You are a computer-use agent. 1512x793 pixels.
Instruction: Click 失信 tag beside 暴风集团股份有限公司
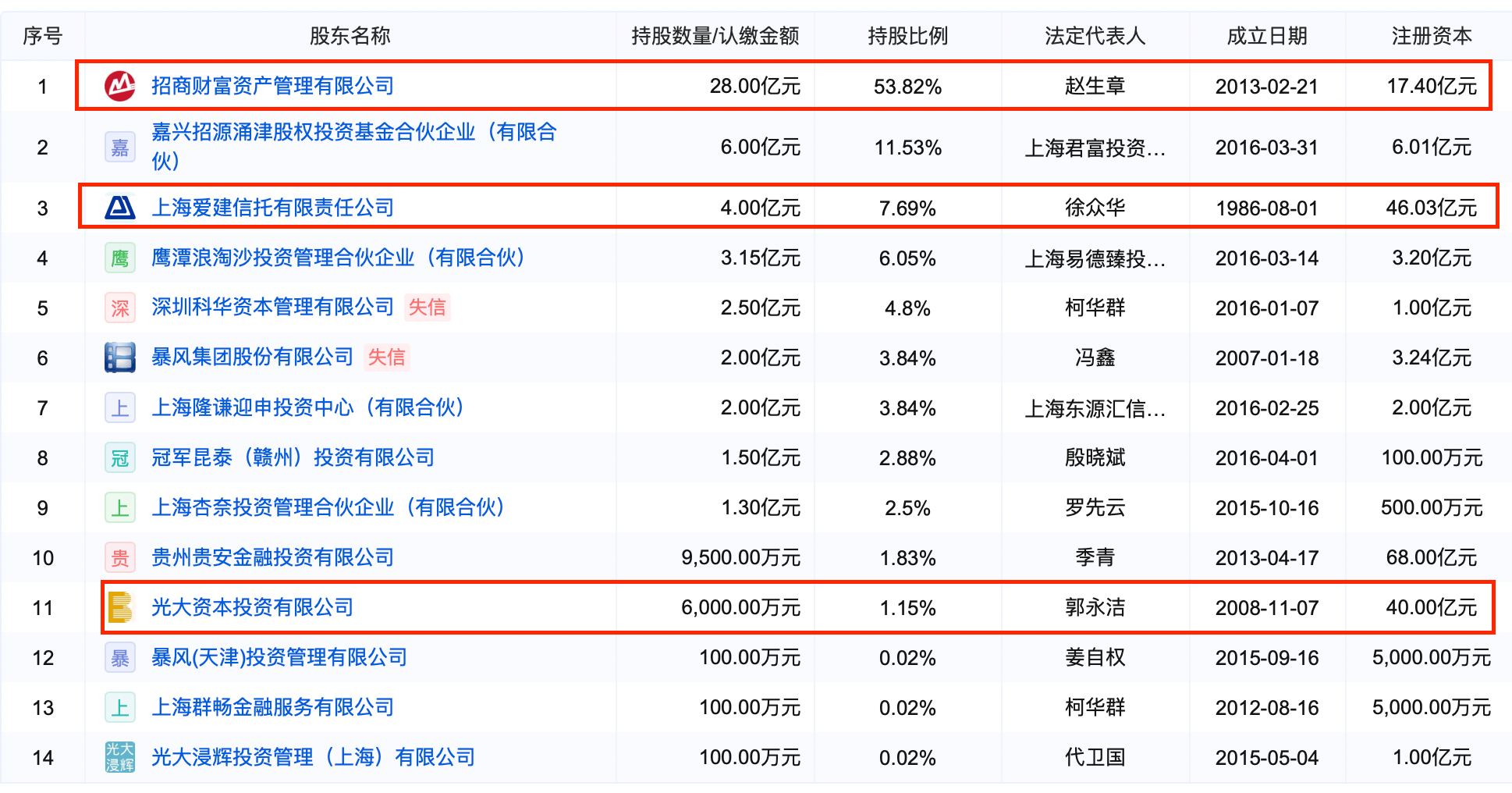[x=387, y=357]
